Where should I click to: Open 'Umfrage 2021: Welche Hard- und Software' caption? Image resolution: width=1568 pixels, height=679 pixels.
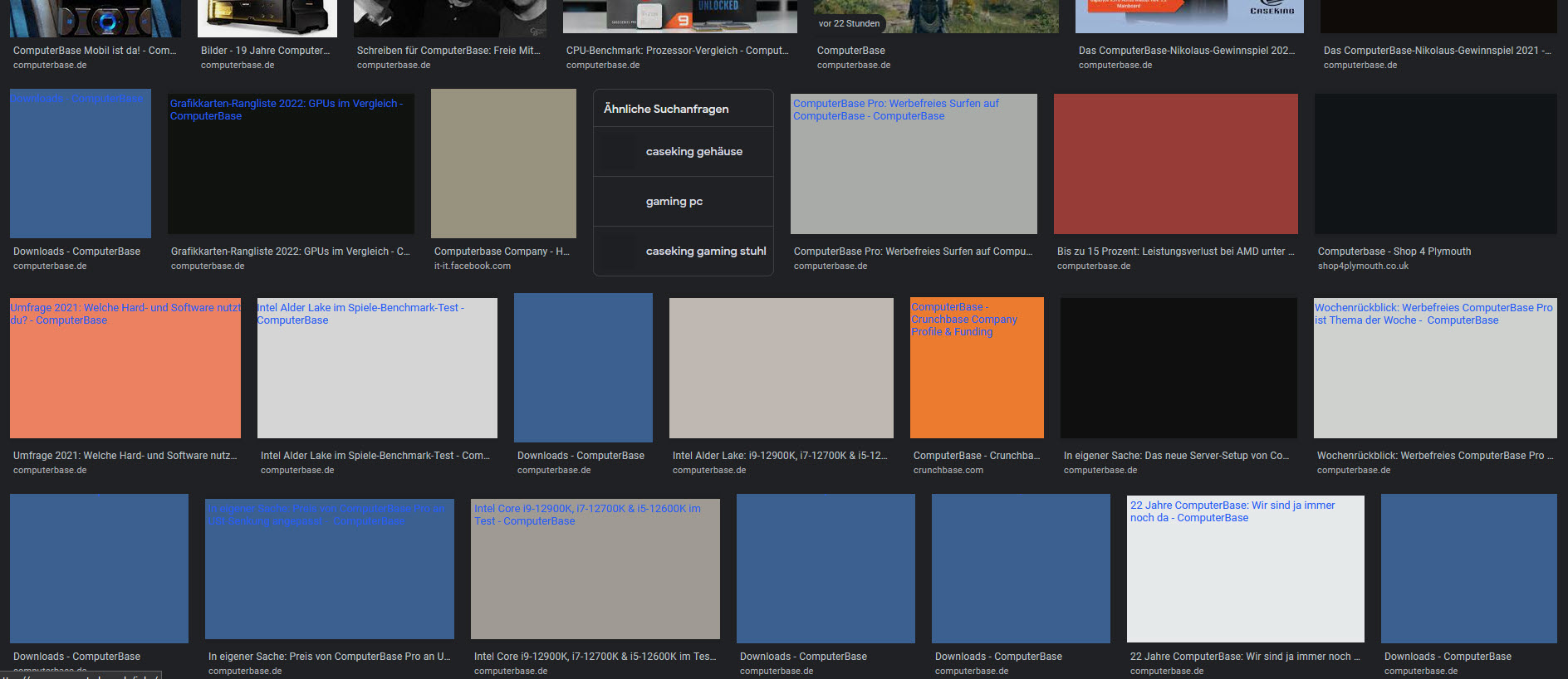tap(125, 456)
